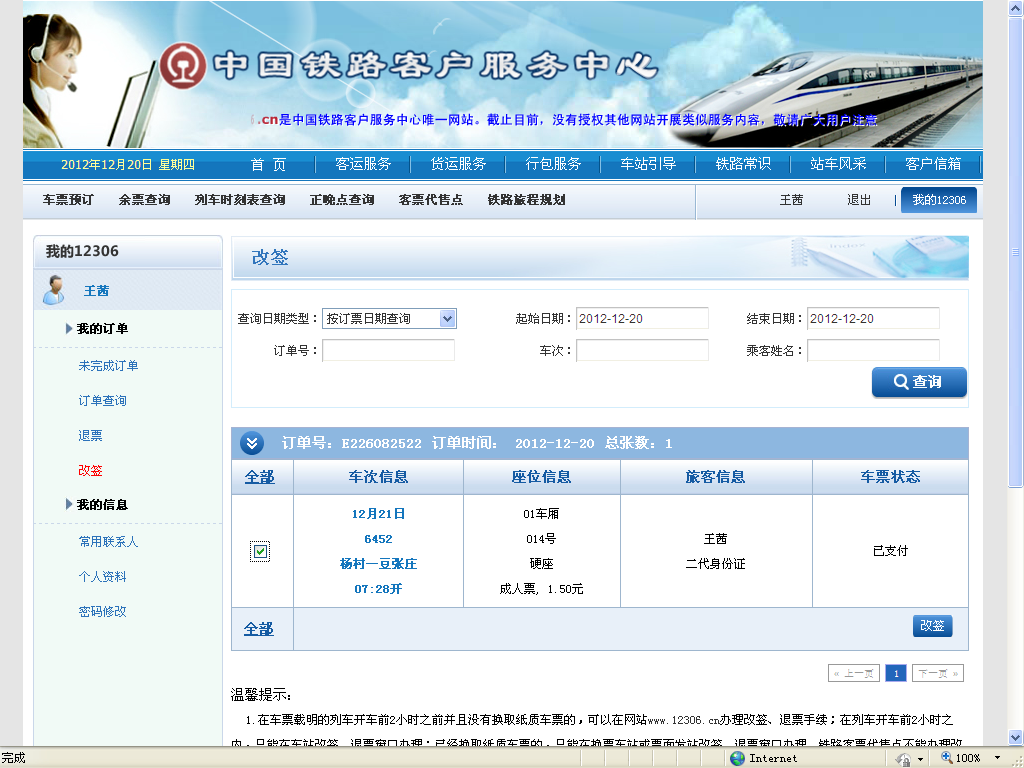Image resolution: width=1024 pixels, height=768 pixels.
Task: Focus the 结束日期 date field
Action: point(873,319)
